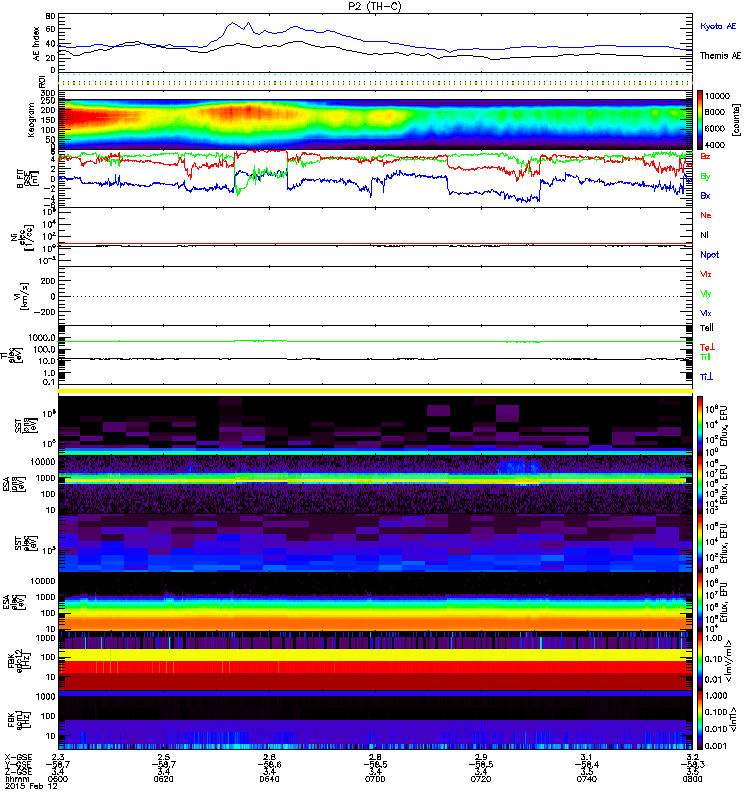Click the Vi [km/s] axis label
The image size is (750, 800).
19,296
